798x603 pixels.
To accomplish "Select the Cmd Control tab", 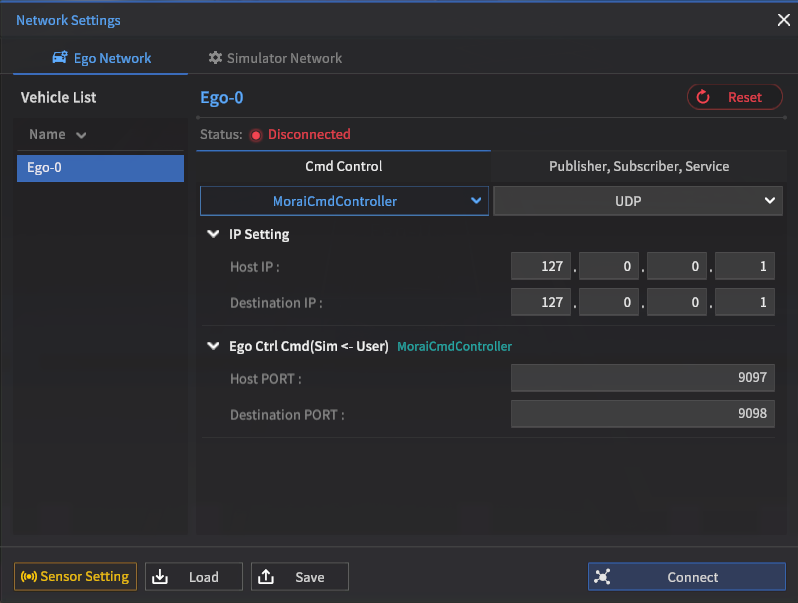I will [344, 166].
